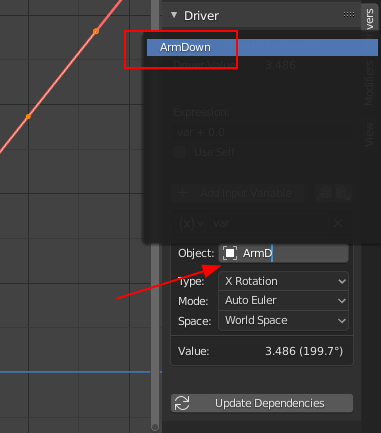The height and width of the screenshot is (433, 381).
Task: Click the Driver panel drag grip icon
Action: (x=349, y=14)
